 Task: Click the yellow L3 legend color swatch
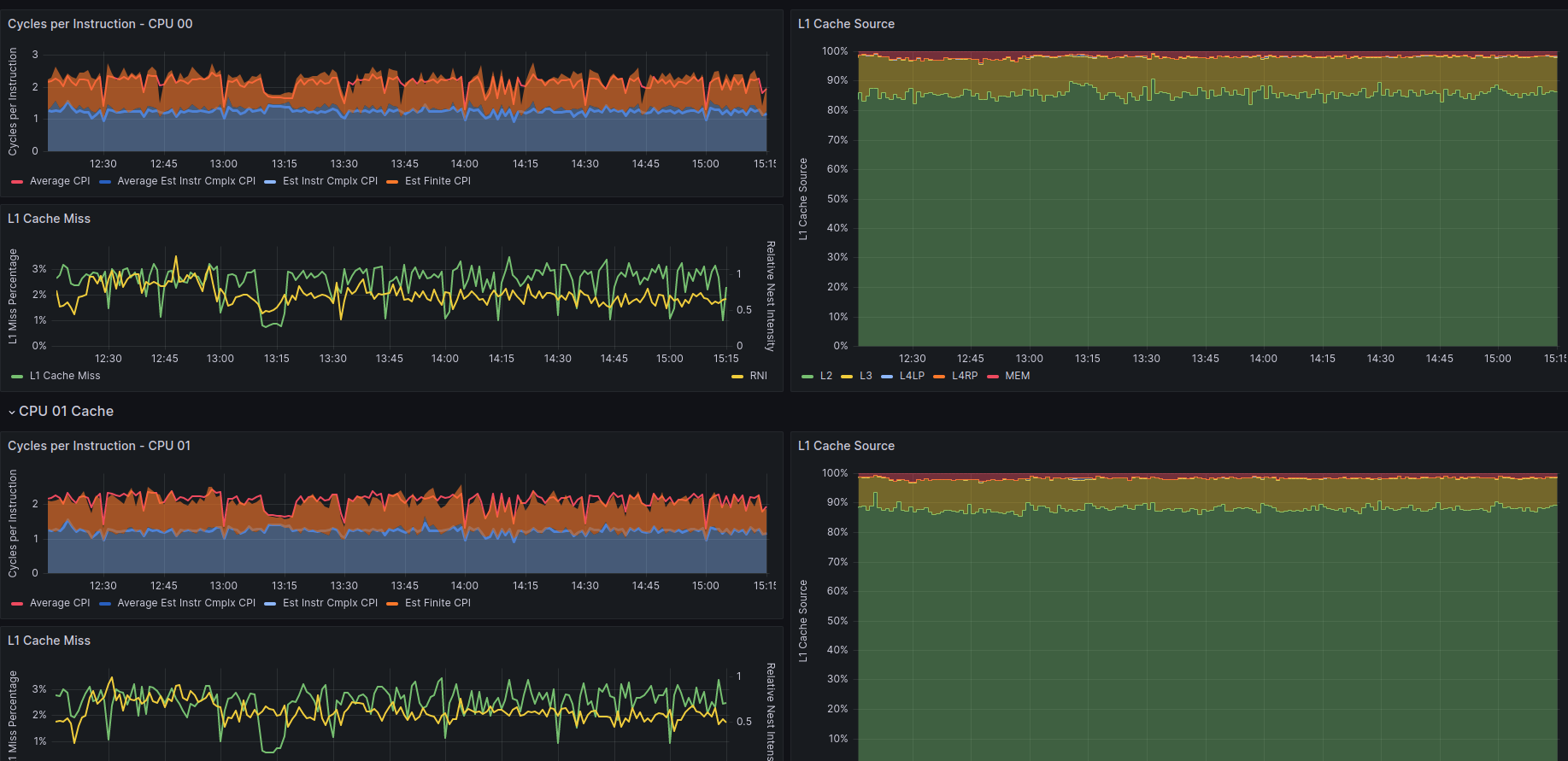847,377
